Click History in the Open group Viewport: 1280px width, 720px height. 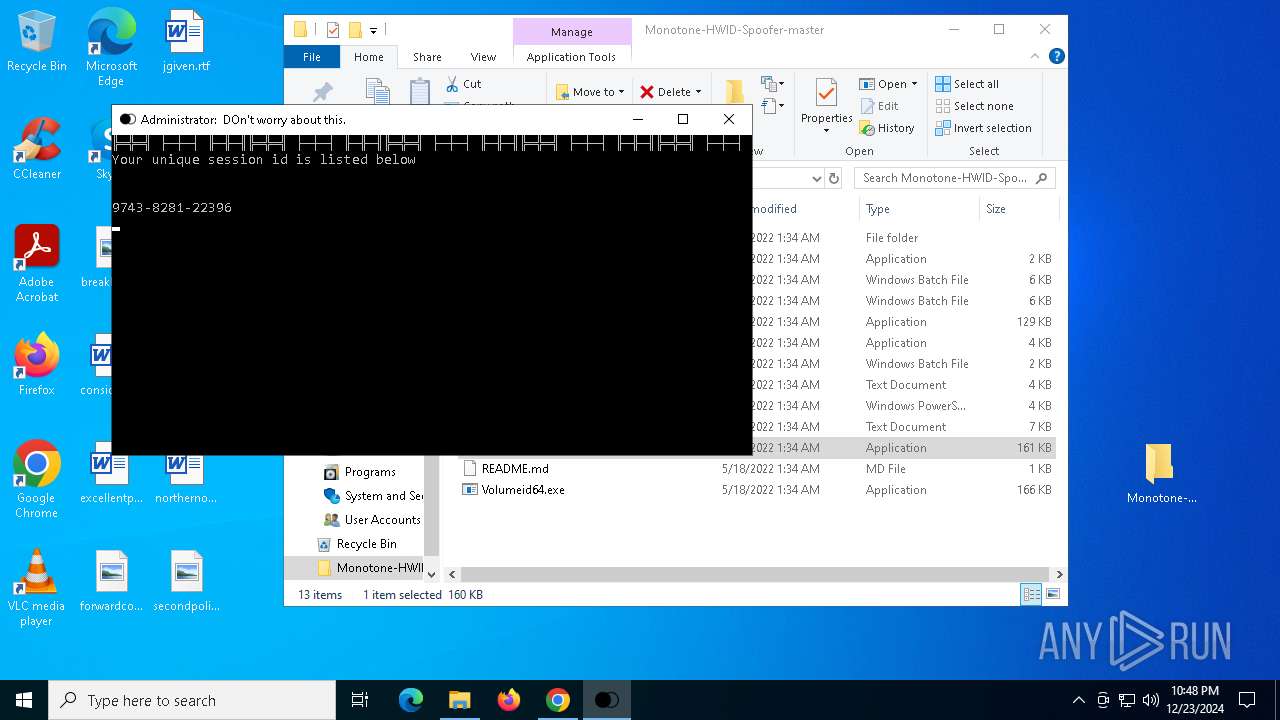coord(886,128)
